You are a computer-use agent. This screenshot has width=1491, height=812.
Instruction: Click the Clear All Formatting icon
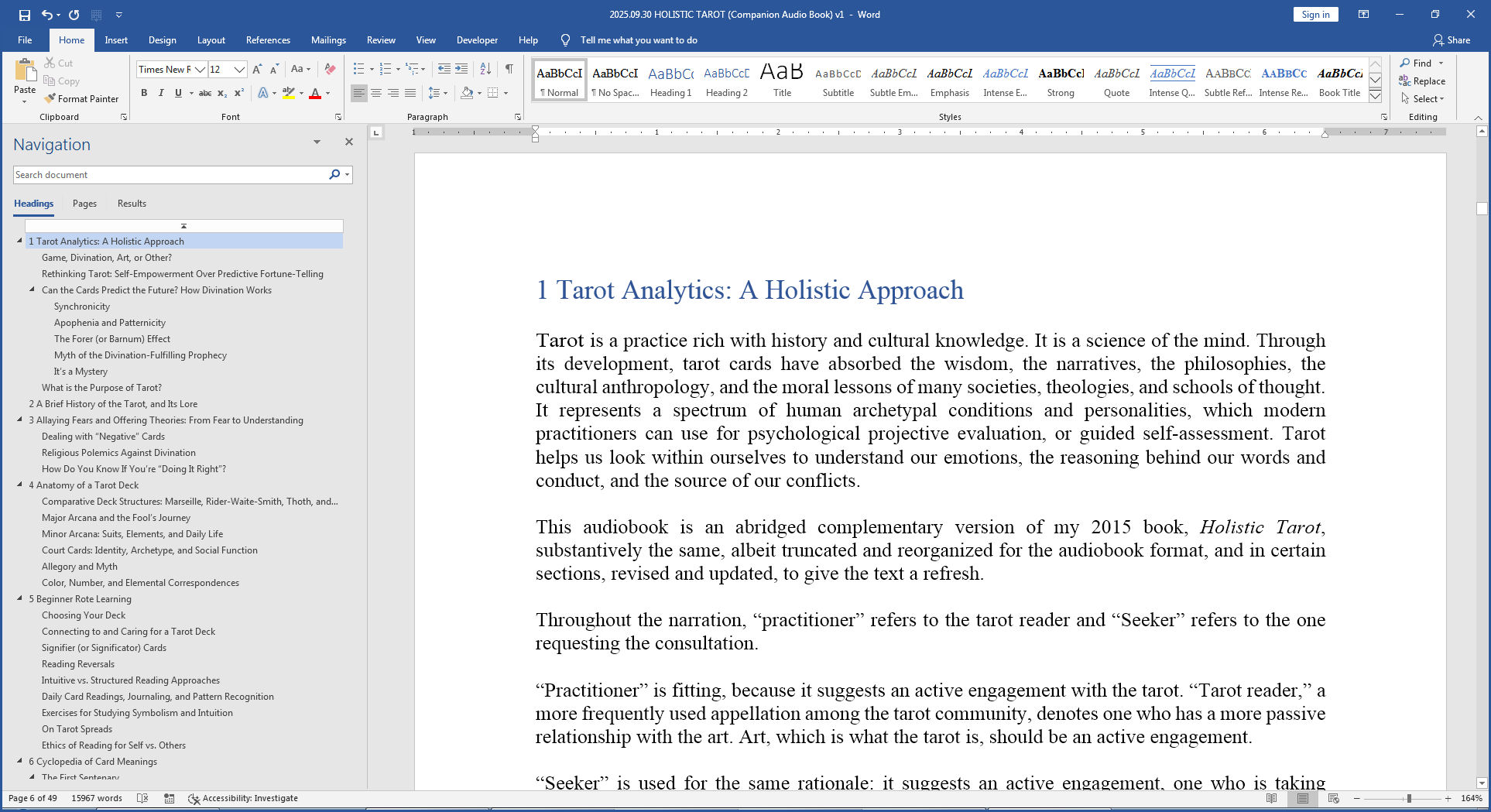pyautogui.click(x=330, y=70)
